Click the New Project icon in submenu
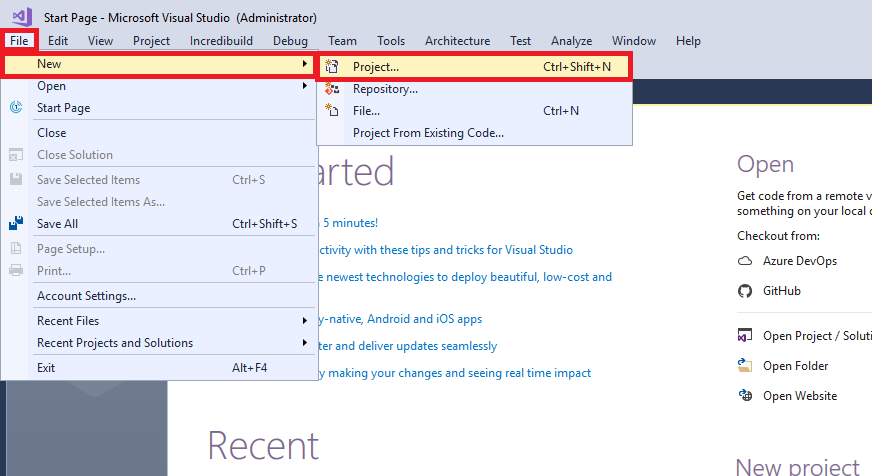 point(331,67)
